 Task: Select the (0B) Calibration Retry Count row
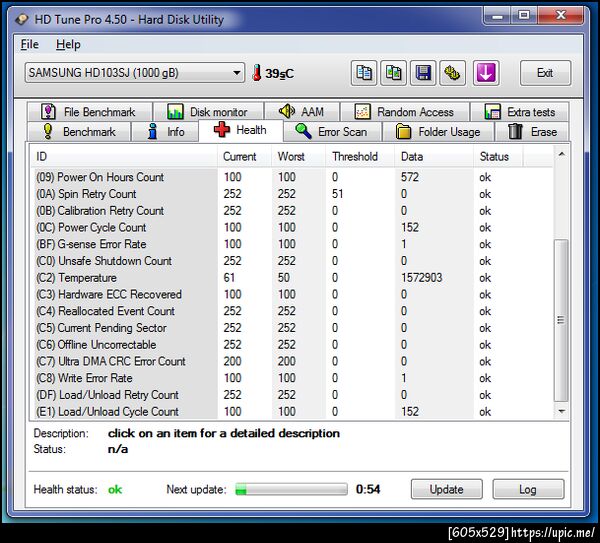pos(292,211)
